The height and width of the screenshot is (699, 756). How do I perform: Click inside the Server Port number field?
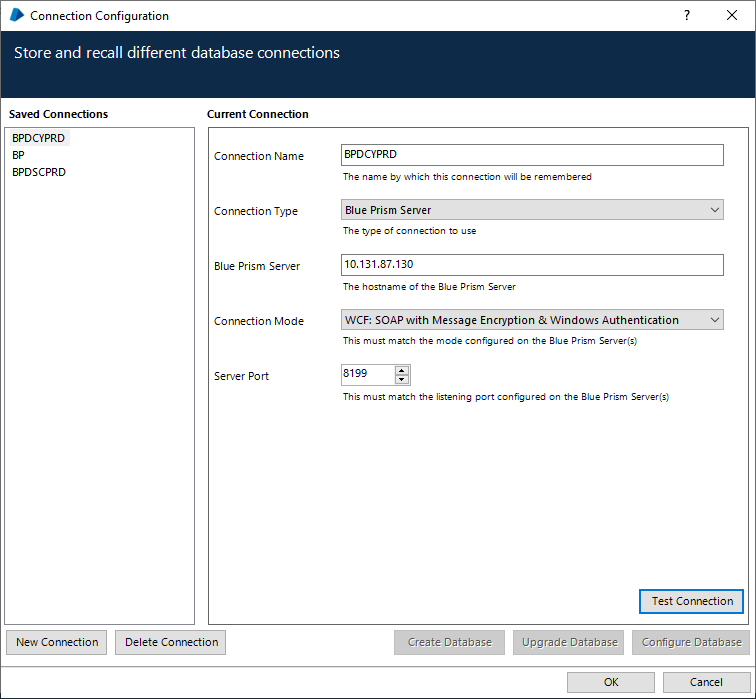click(x=367, y=375)
